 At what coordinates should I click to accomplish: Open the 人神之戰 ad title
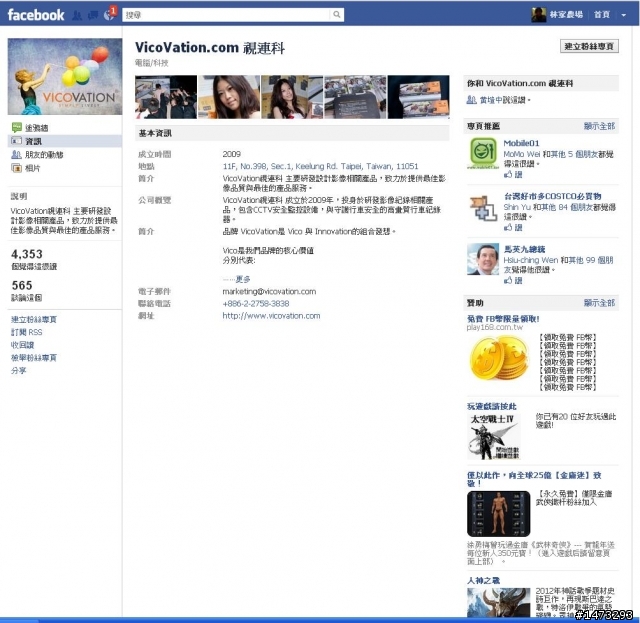click(483, 580)
